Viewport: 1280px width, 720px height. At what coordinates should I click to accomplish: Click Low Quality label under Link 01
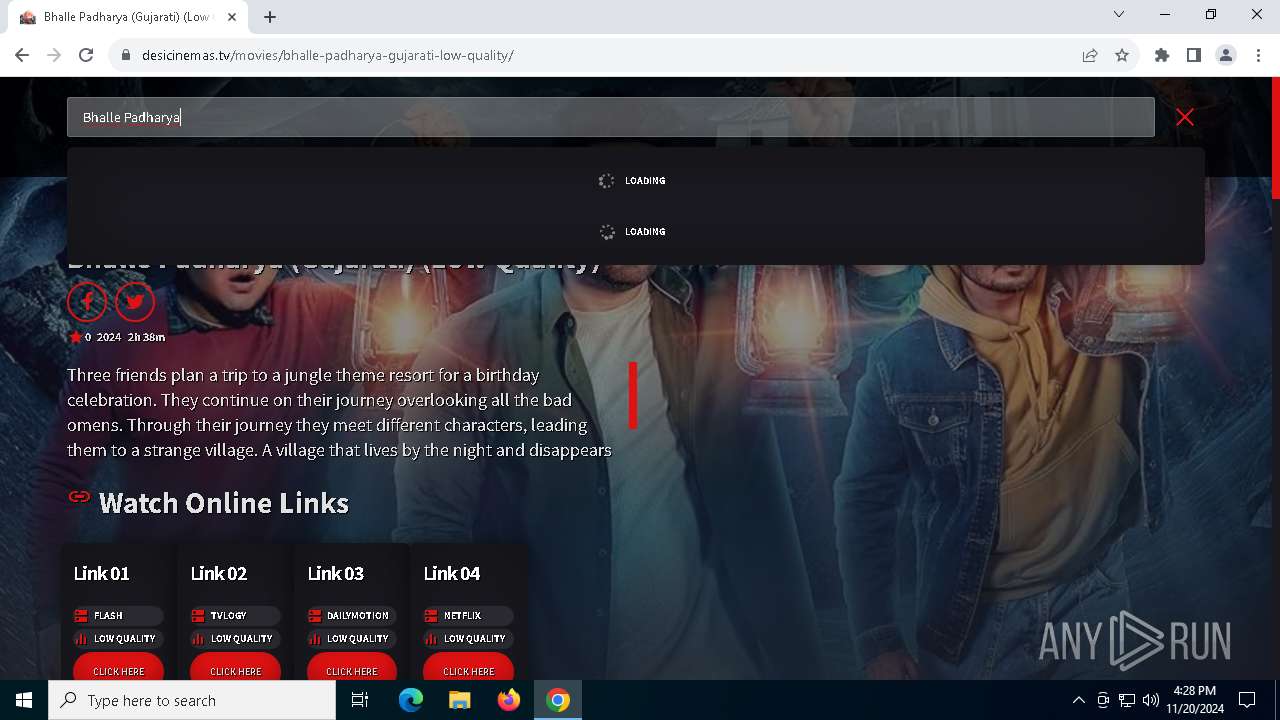[x=118, y=638]
